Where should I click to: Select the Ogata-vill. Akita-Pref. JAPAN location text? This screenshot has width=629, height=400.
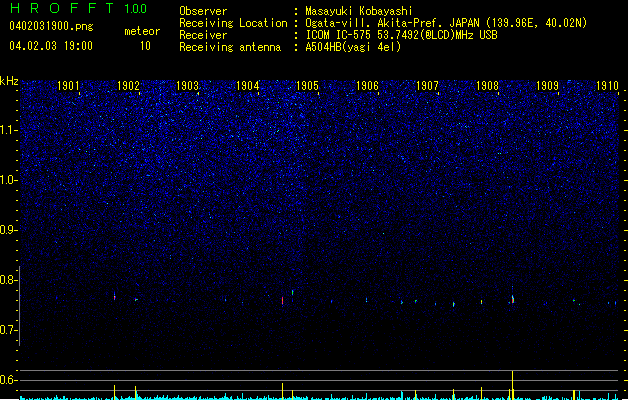tap(446, 23)
